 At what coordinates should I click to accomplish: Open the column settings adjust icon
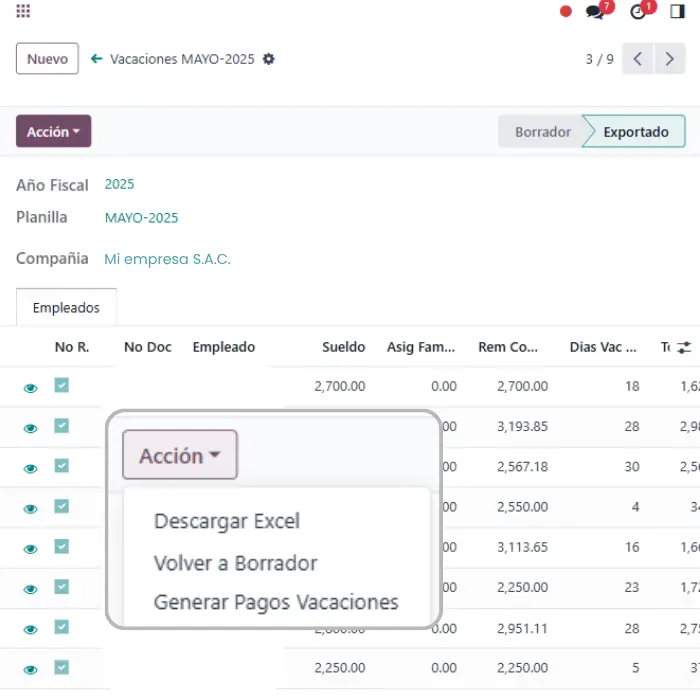click(684, 347)
